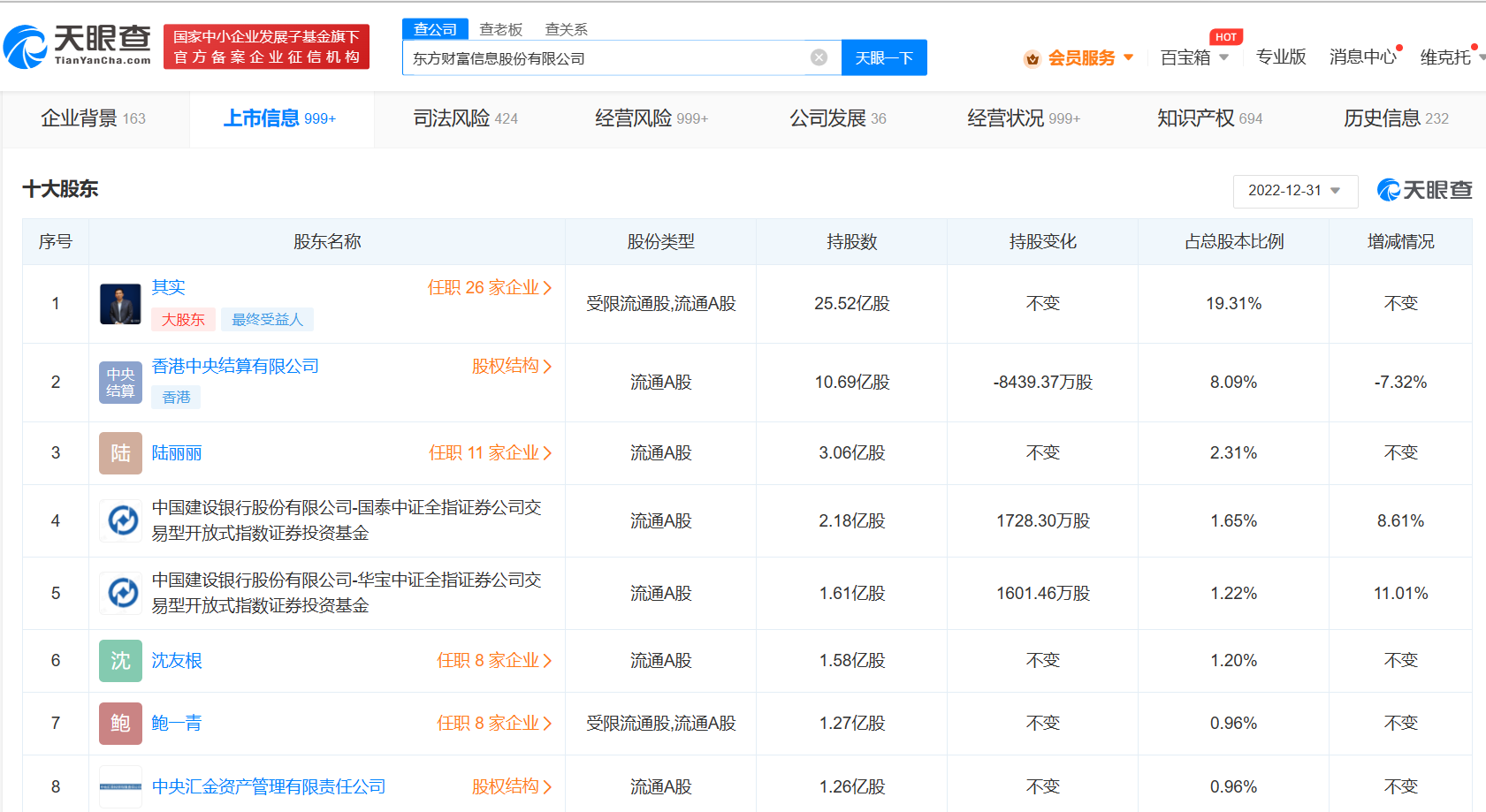Open the 公司发展 tab
1486x812 pixels.
pyautogui.click(x=837, y=118)
